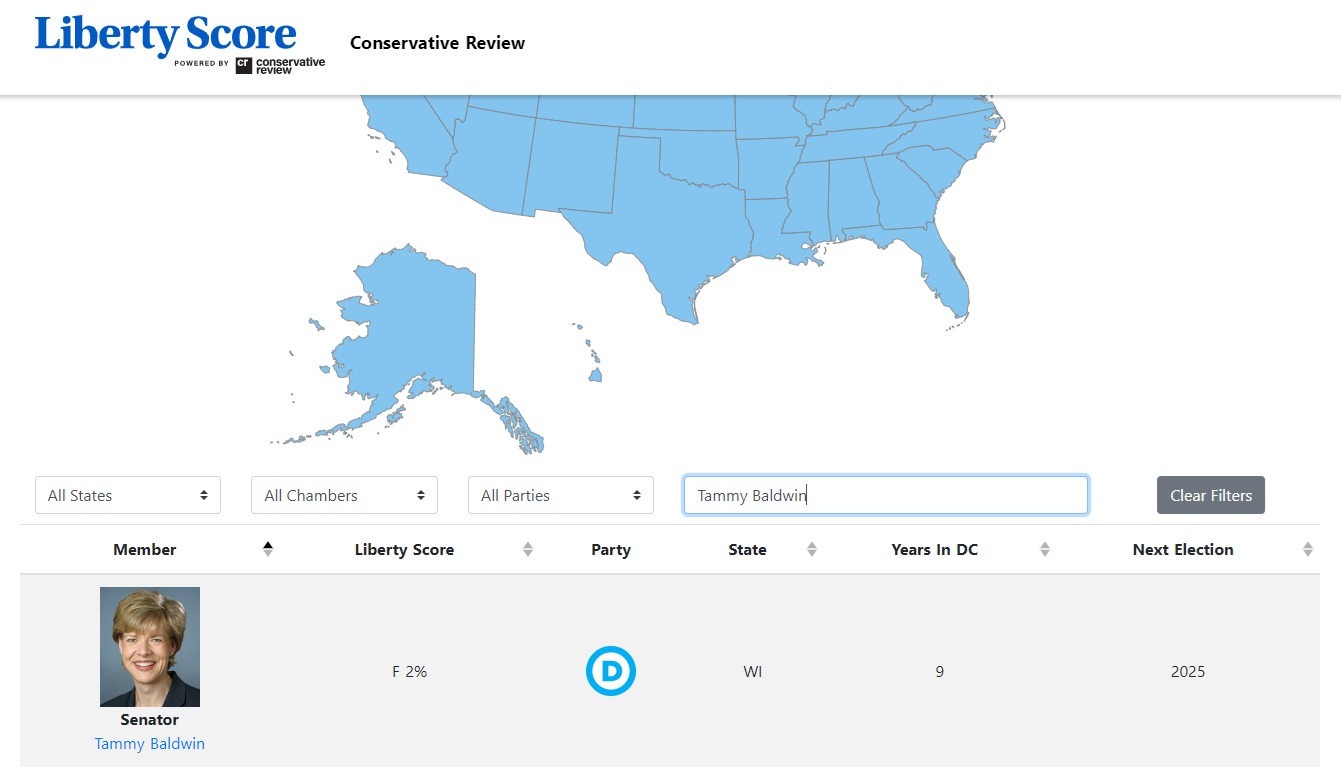The width and height of the screenshot is (1341, 780).
Task: Open the All Chambers dropdown
Action: (344, 495)
